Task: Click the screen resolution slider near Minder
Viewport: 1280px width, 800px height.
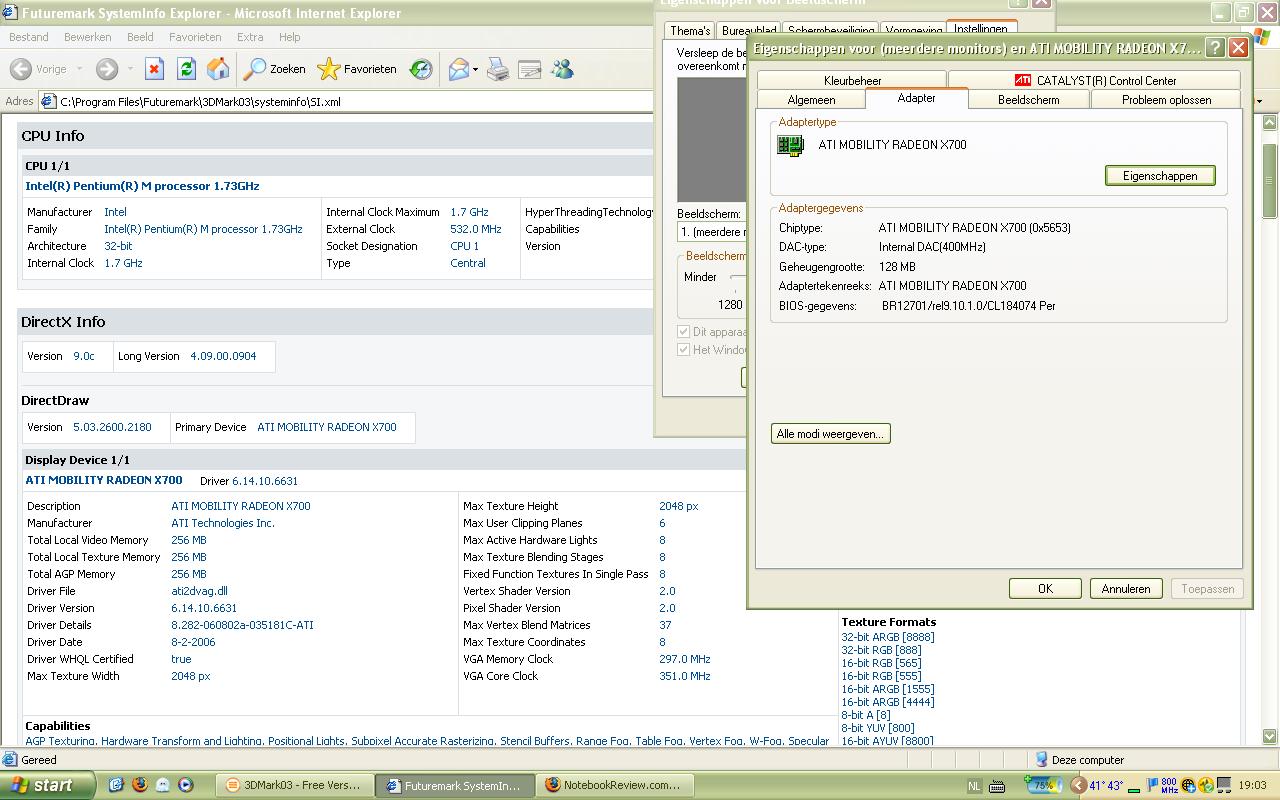Action: [738, 277]
